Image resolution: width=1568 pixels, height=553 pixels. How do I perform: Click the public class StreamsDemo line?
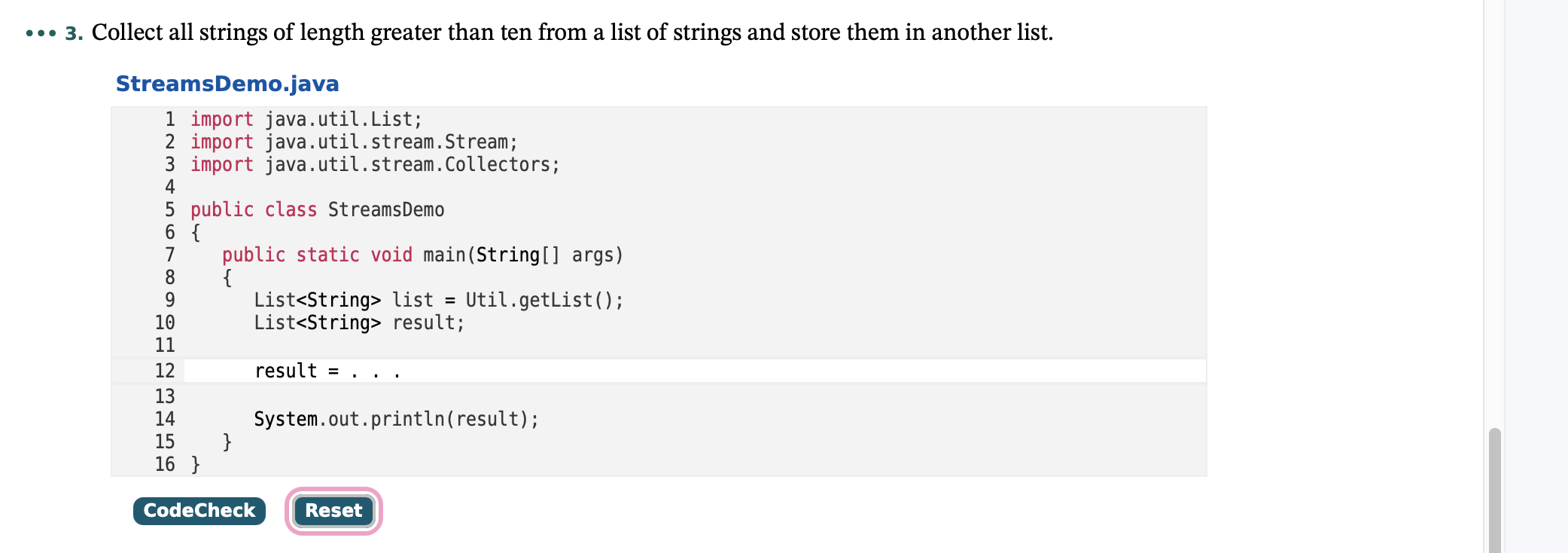click(x=317, y=210)
